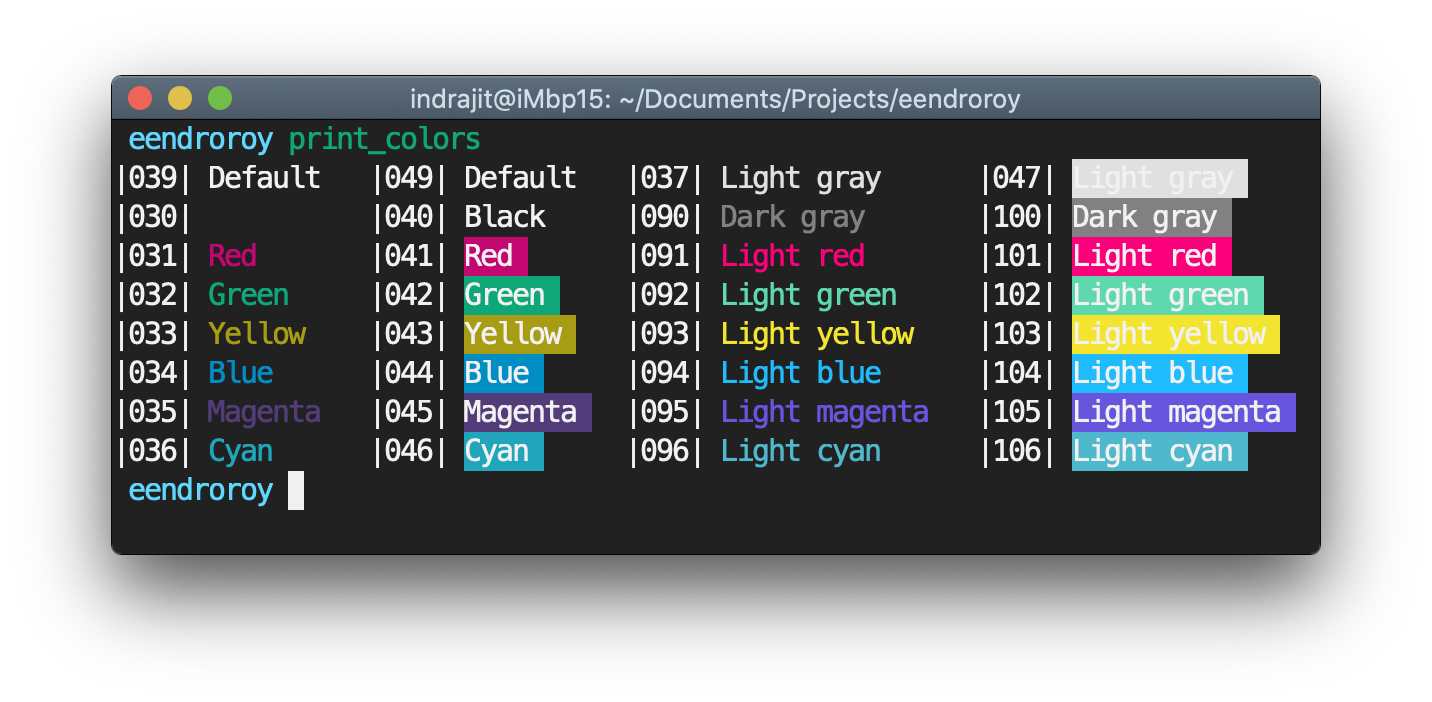This screenshot has width=1432, height=702.
Task: Click the print_colors command text
Action: tap(385, 139)
